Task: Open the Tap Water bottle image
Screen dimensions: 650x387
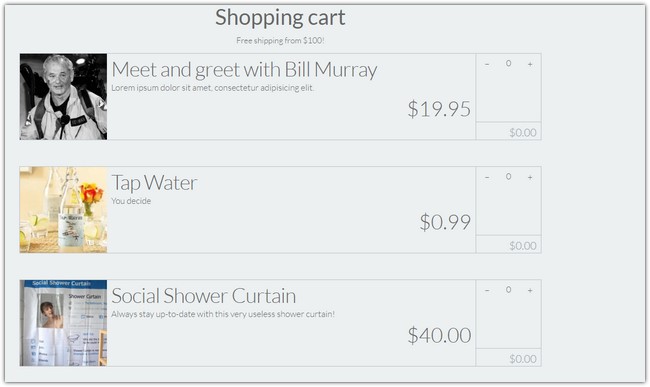Action: click(63, 210)
